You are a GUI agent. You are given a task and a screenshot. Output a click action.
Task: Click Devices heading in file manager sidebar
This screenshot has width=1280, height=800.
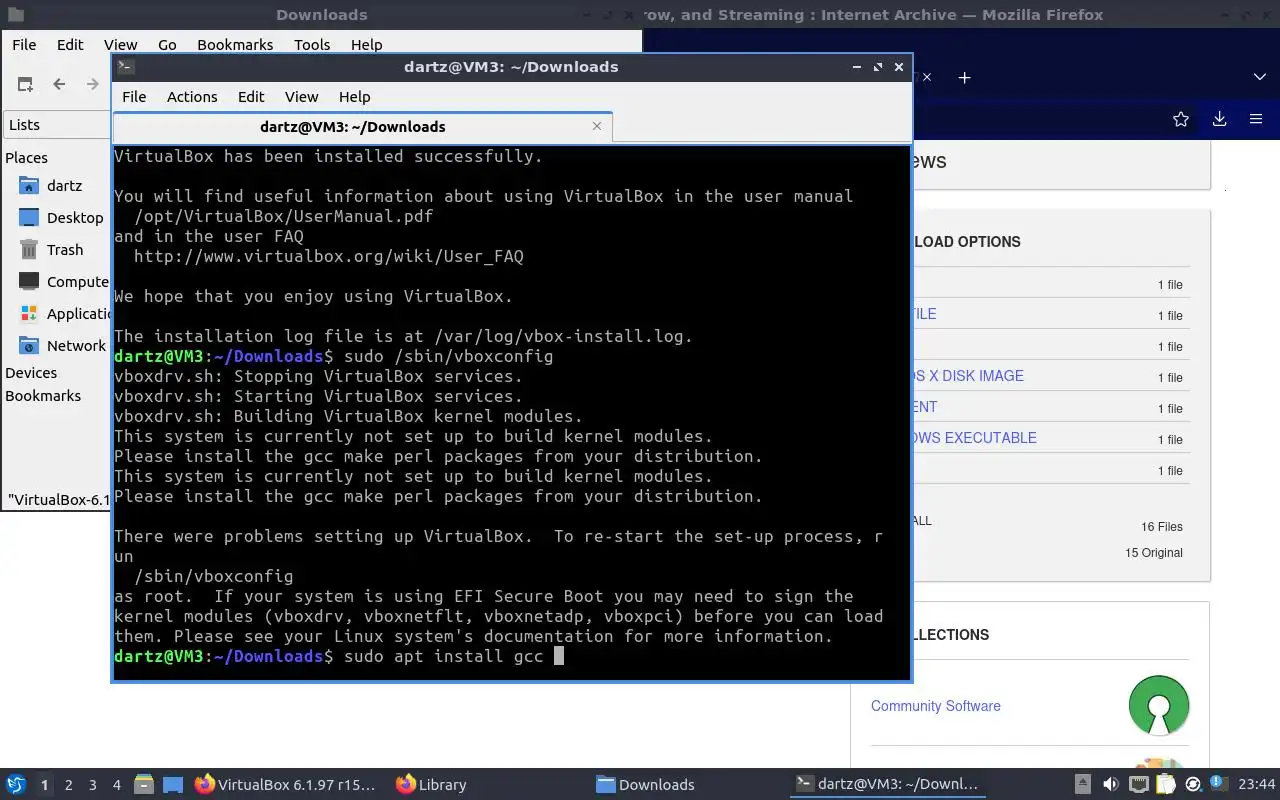31,373
